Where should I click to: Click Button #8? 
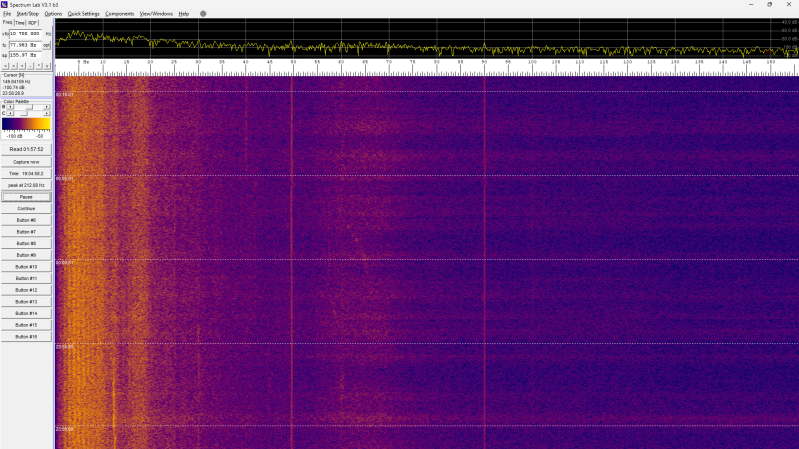(x=26, y=244)
